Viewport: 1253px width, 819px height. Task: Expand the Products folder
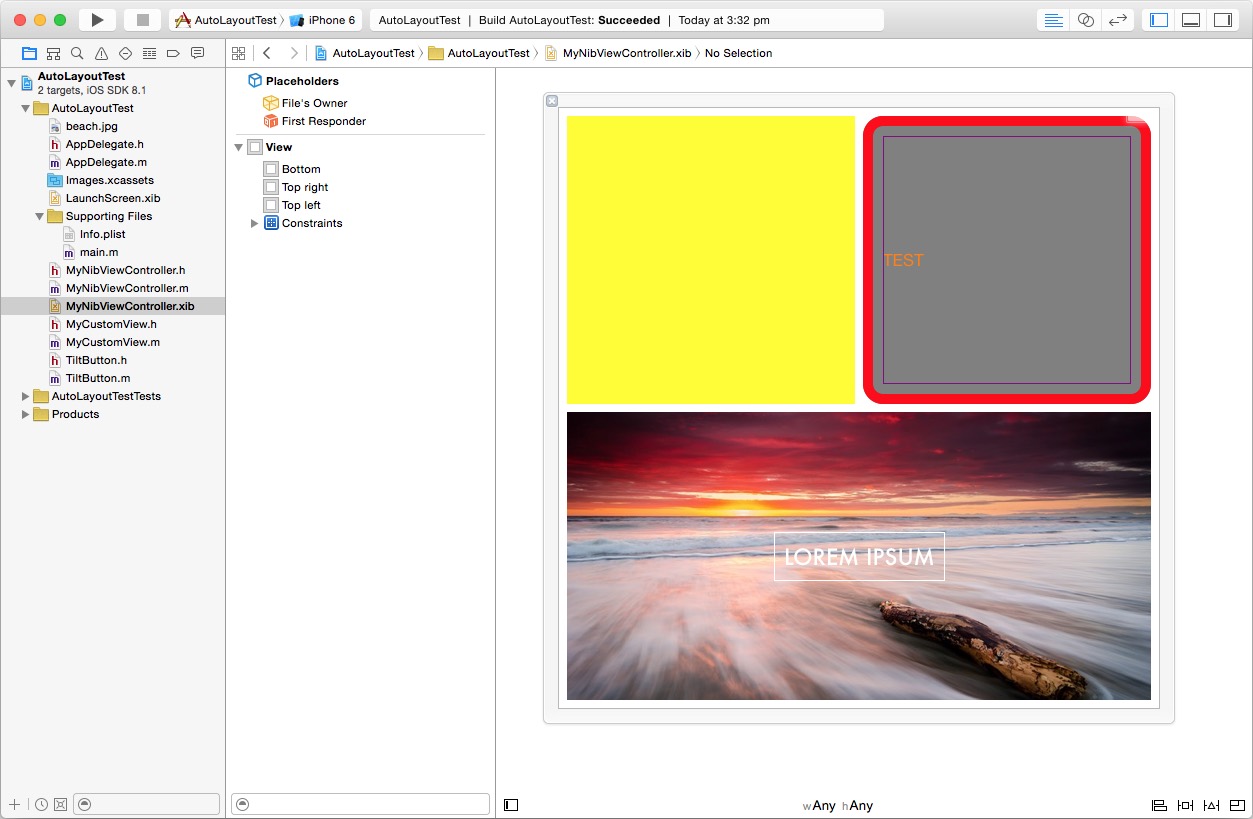26,414
